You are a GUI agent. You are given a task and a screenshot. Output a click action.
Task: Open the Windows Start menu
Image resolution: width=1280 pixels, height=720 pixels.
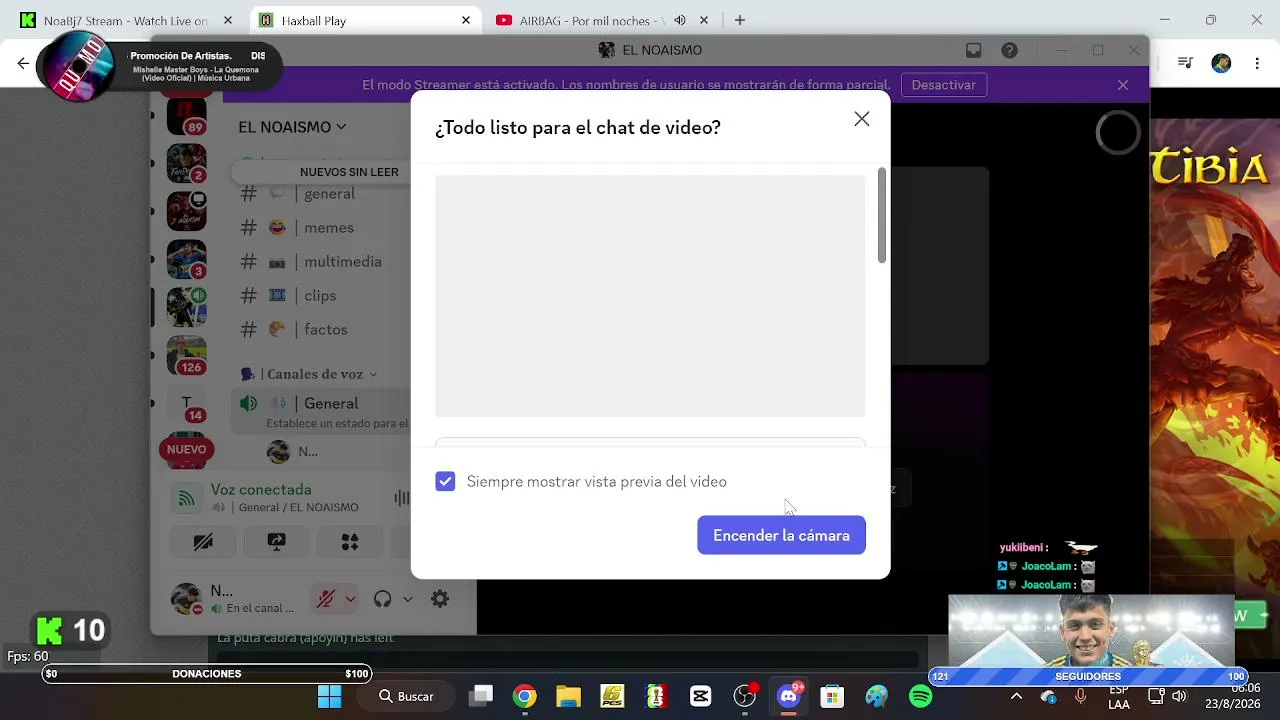coord(329,696)
